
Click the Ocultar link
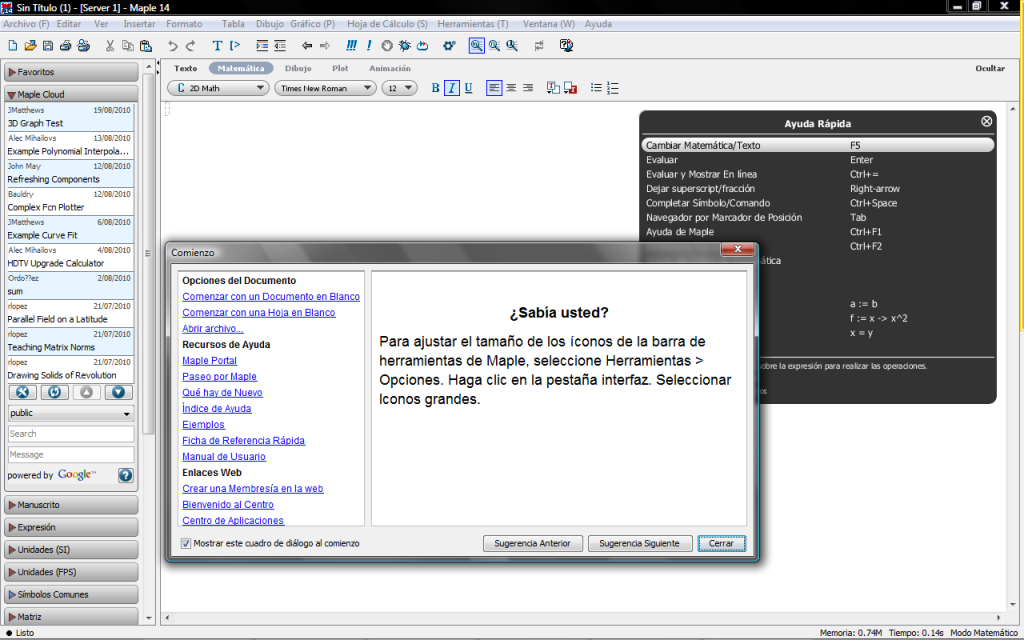[x=990, y=68]
